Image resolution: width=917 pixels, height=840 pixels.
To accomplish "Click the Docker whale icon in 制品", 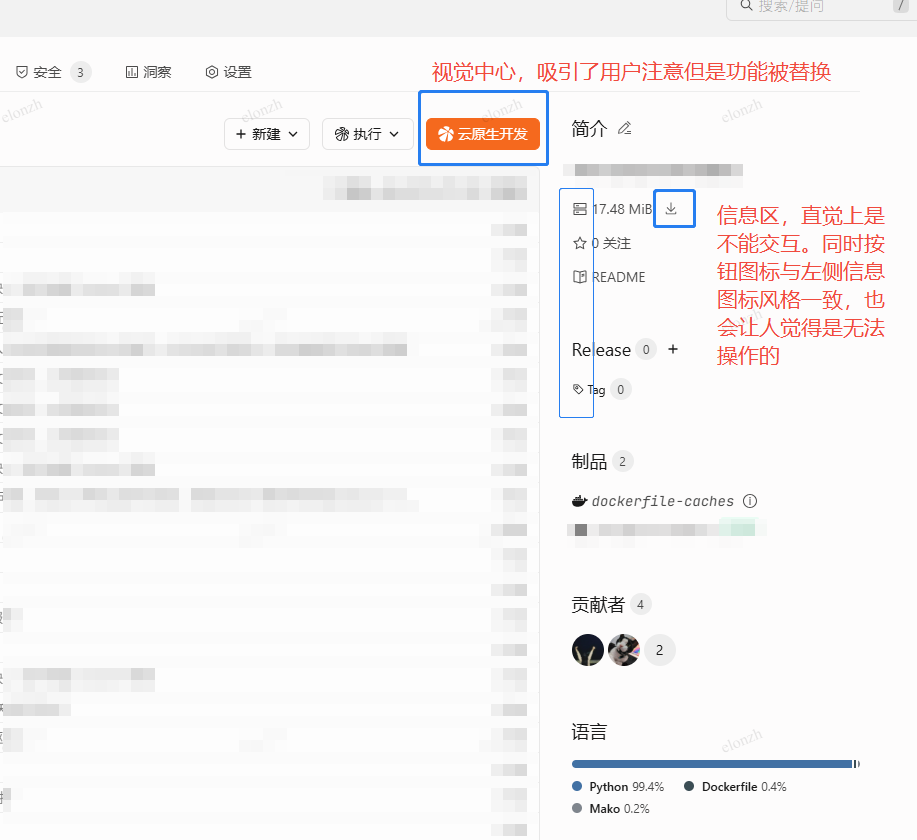I will pyautogui.click(x=579, y=501).
